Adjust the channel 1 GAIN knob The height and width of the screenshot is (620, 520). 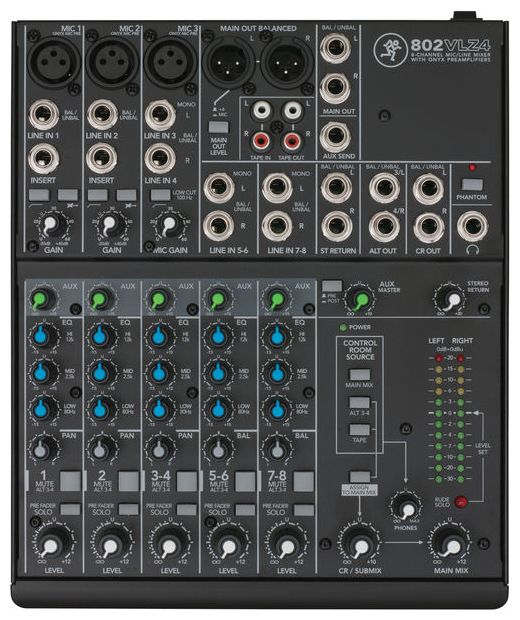52,226
